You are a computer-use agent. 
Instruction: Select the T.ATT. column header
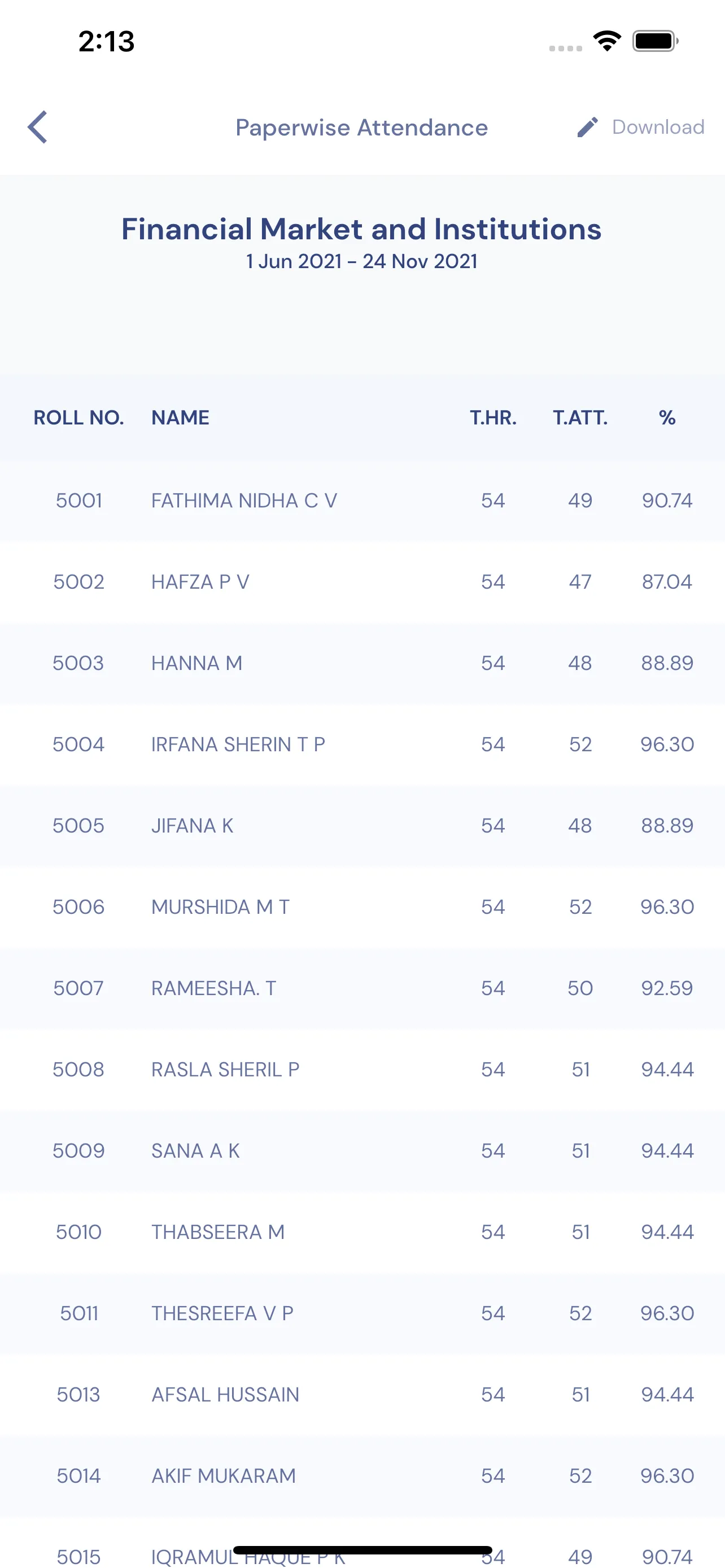[x=580, y=418]
